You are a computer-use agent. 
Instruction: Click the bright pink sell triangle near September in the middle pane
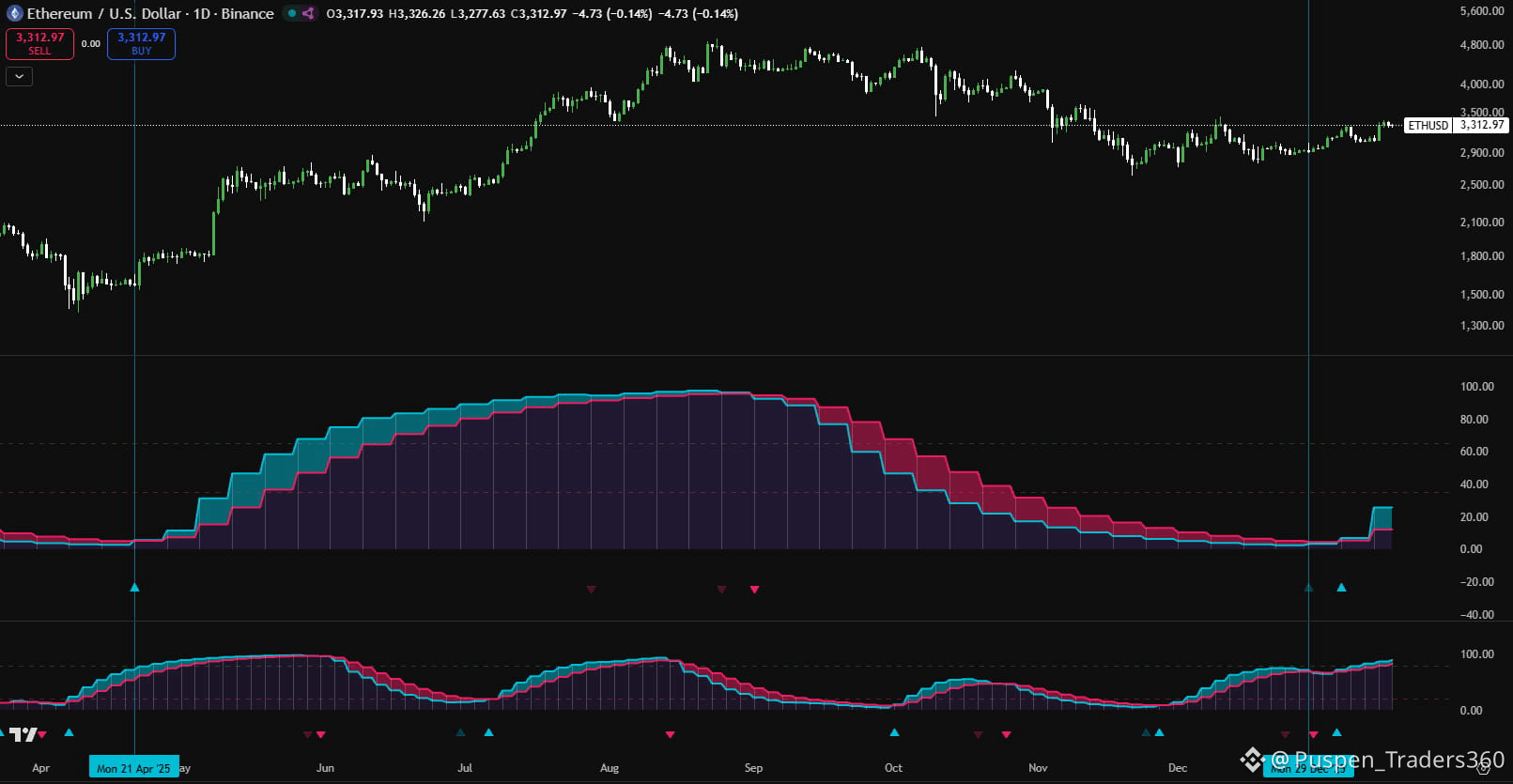(x=754, y=590)
